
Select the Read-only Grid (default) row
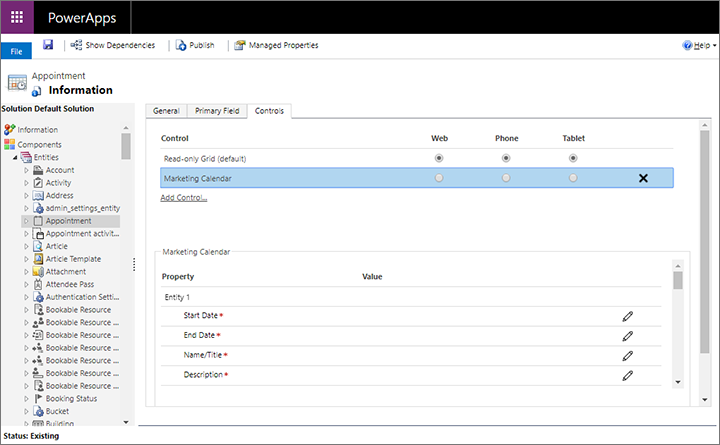tap(417, 158)
